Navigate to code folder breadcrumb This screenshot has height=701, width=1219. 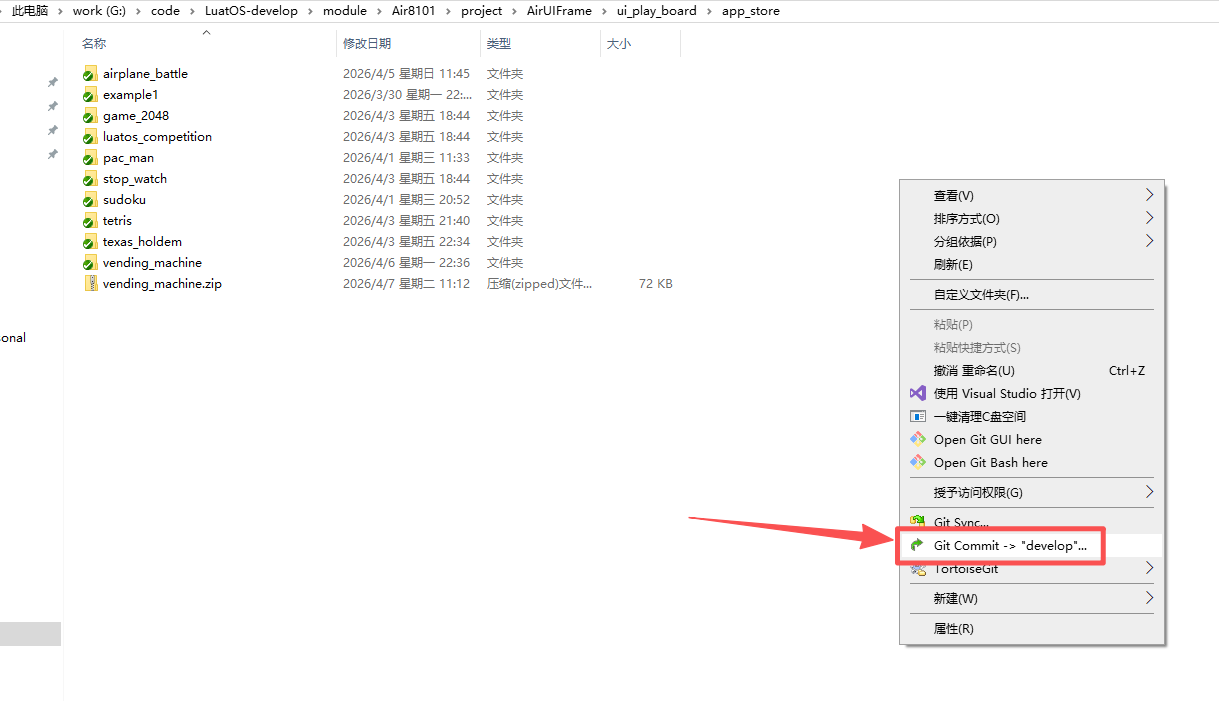click(165, 11)
